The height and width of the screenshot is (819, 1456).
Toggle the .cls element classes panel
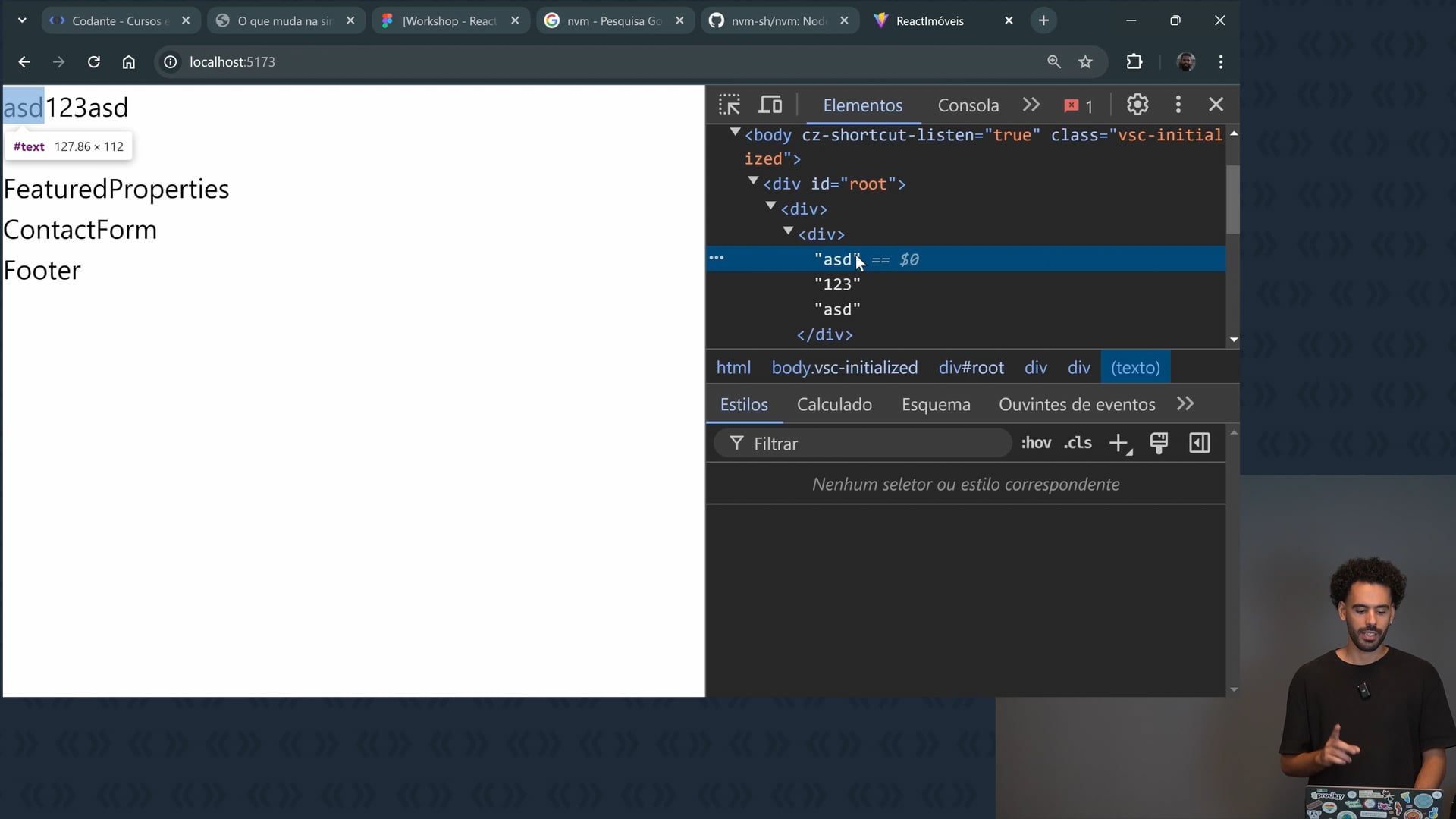click(x=1078, y=444)
